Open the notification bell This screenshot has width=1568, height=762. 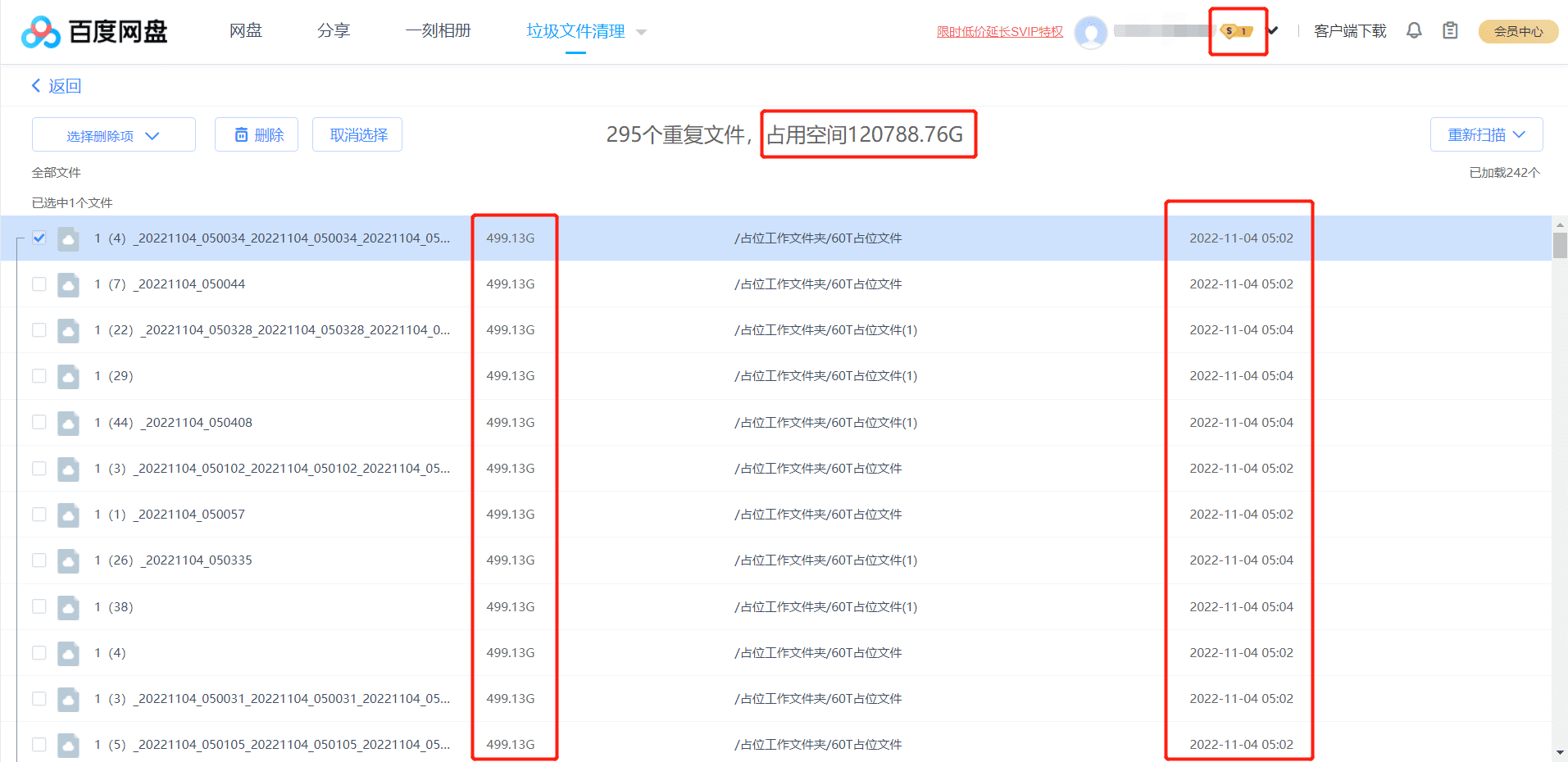pos(1413,30)
